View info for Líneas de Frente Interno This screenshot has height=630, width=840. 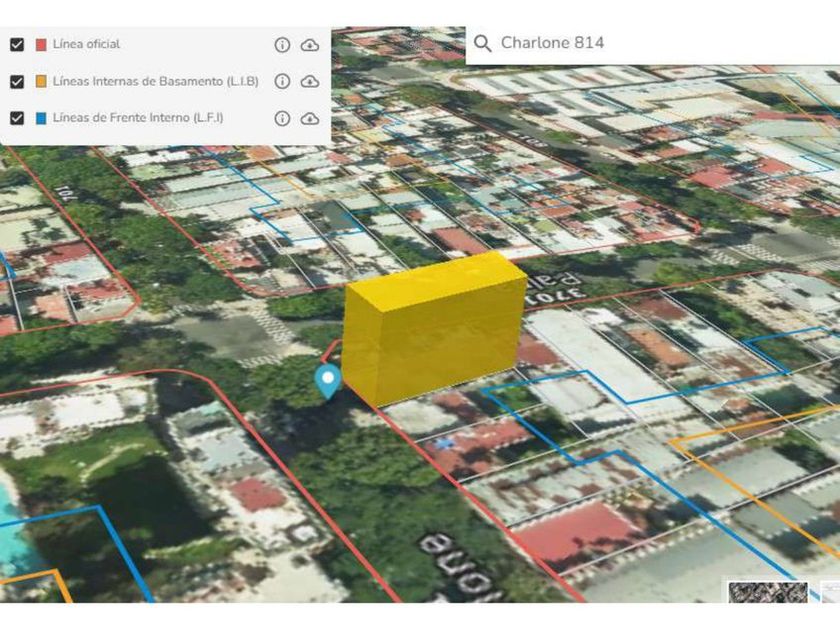pyautogui.click(x=282, y=118)
